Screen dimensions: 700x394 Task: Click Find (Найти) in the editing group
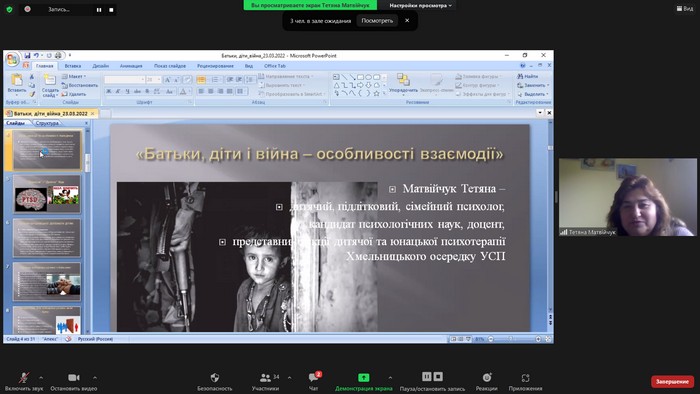coord(528,76)
